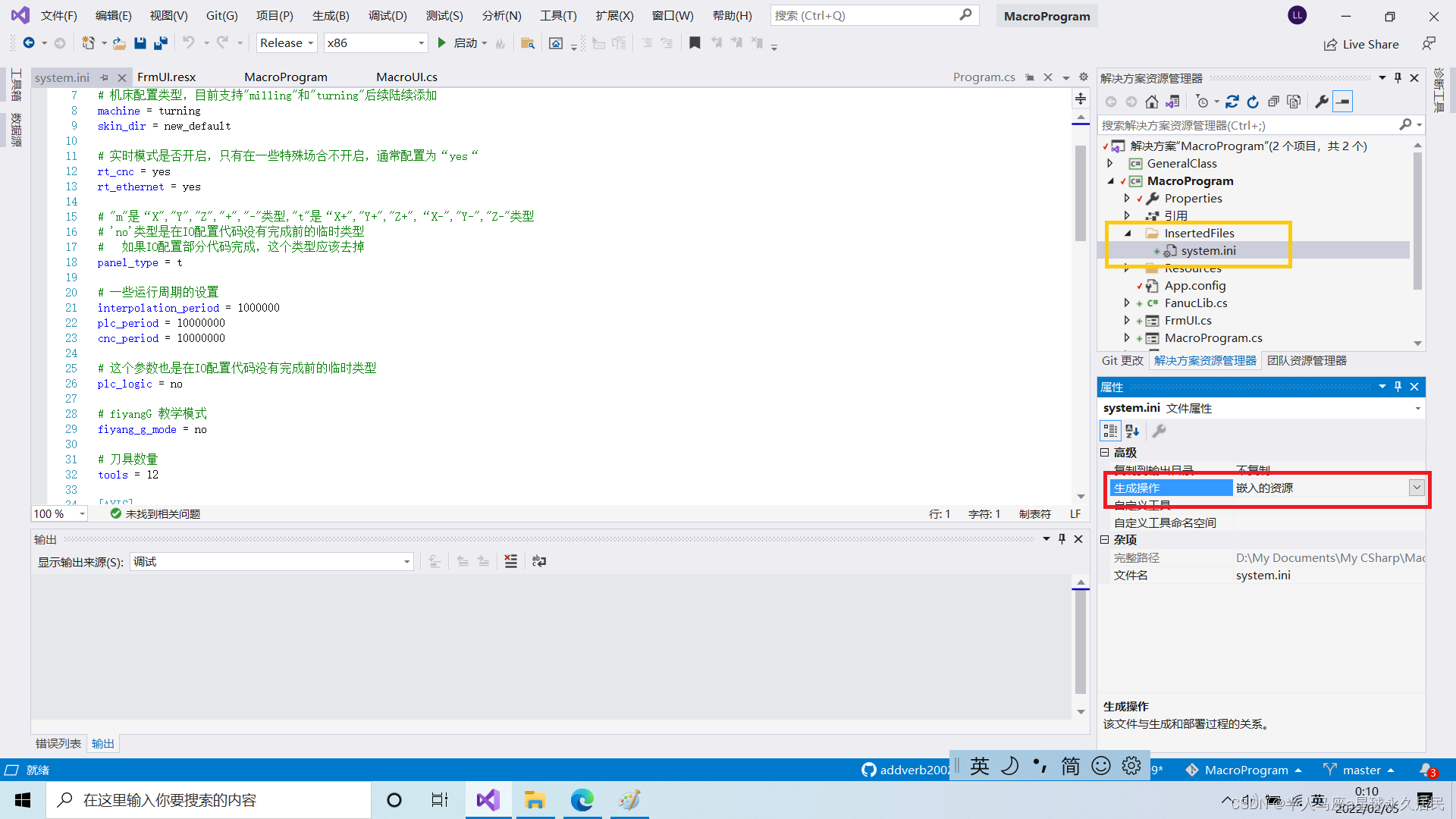
Task: Click the MacroProgram.cs tree item
Action: pyautogui.click(x=1213, y=337)
